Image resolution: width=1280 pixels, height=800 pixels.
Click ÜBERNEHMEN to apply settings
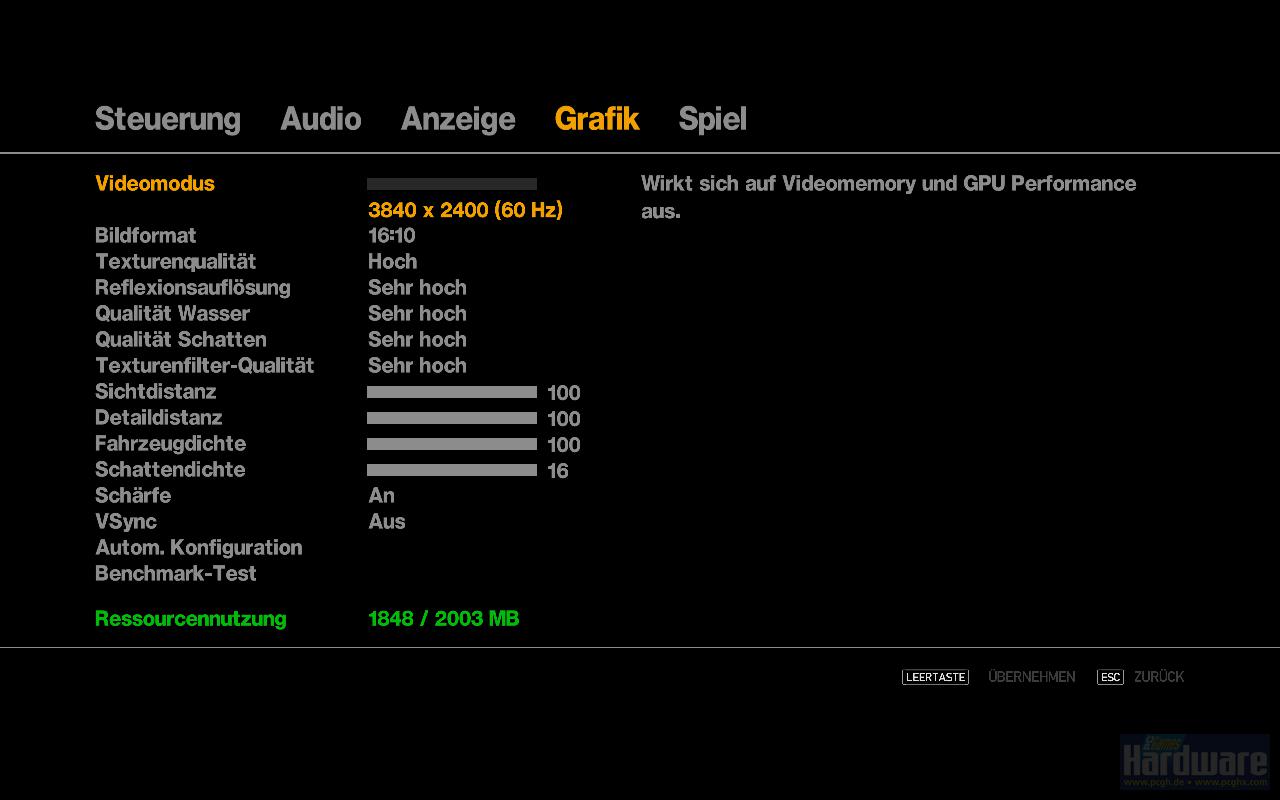1032,677
